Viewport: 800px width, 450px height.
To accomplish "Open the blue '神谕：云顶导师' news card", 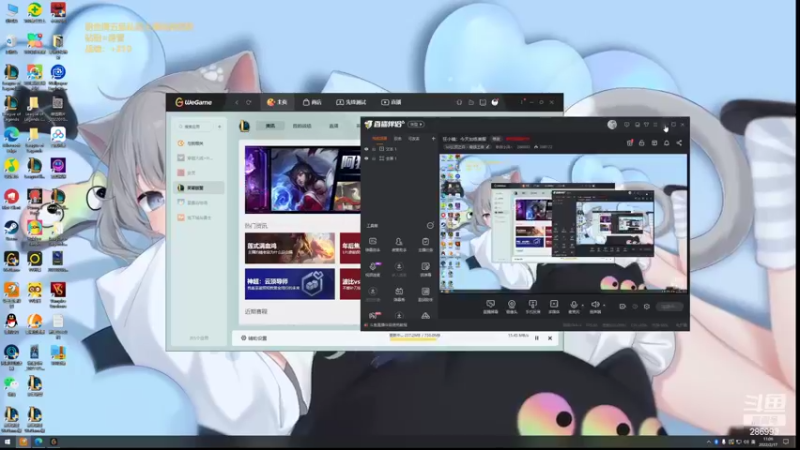I will pos(290,284).
